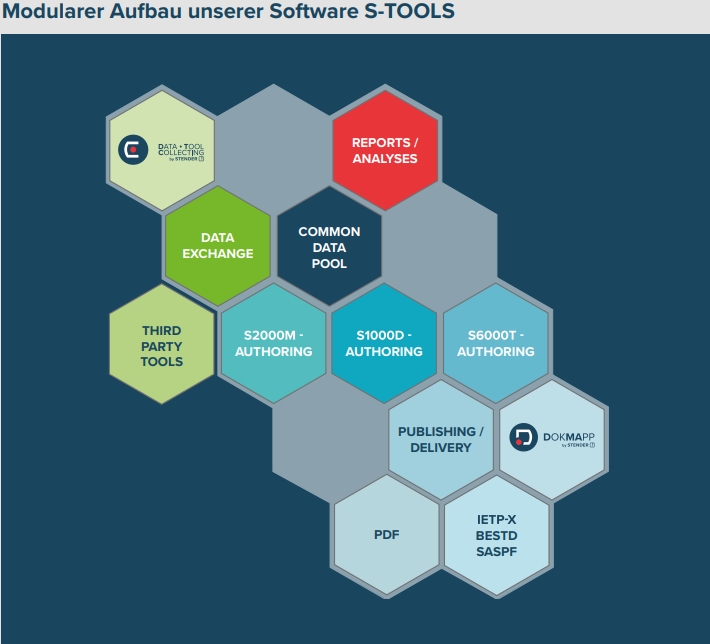Viewport: 710px width, 644px height.
Task: Select the green Data Exchange hexagon
Action: (217, 246)
